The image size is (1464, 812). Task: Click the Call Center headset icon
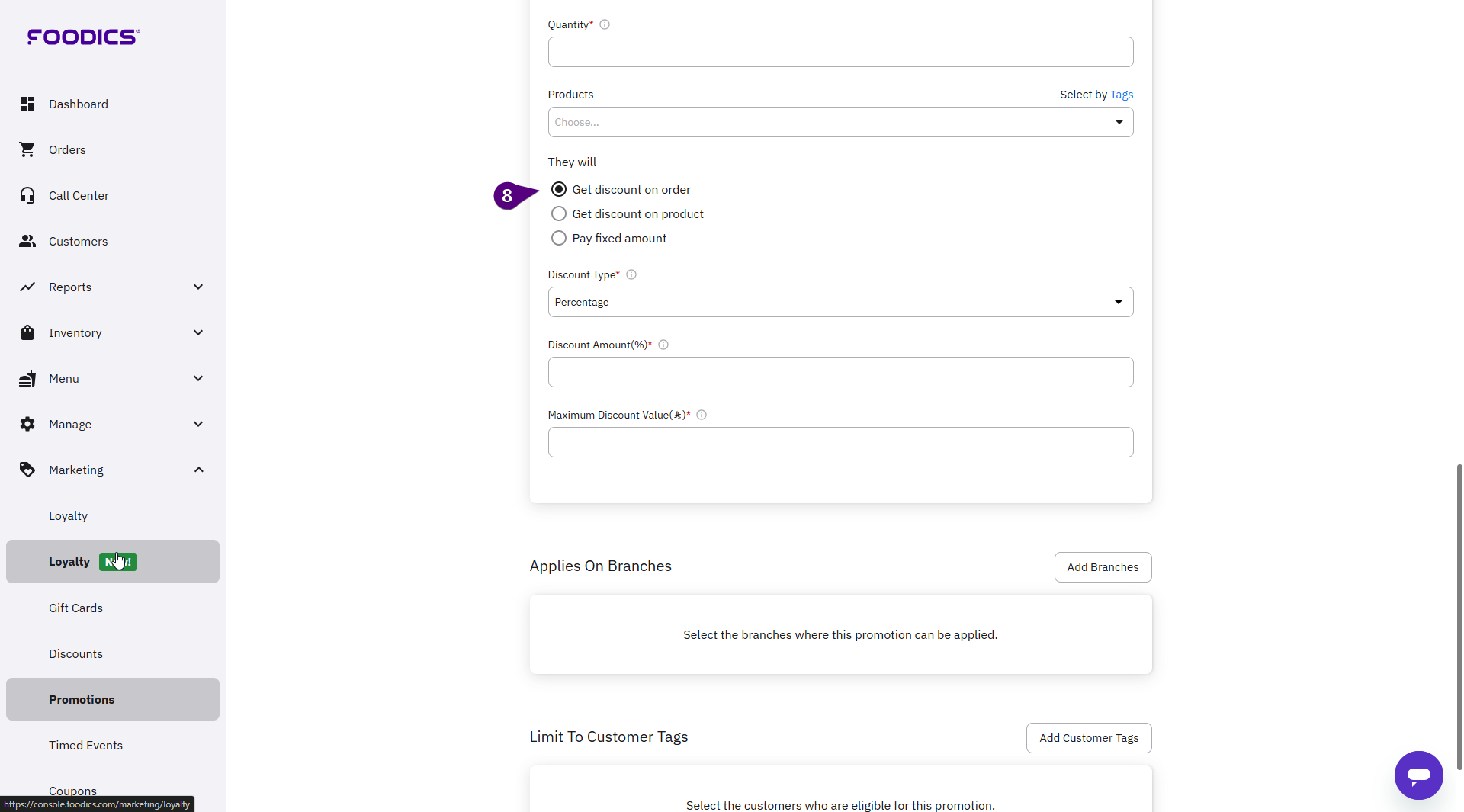click(27, 195)
